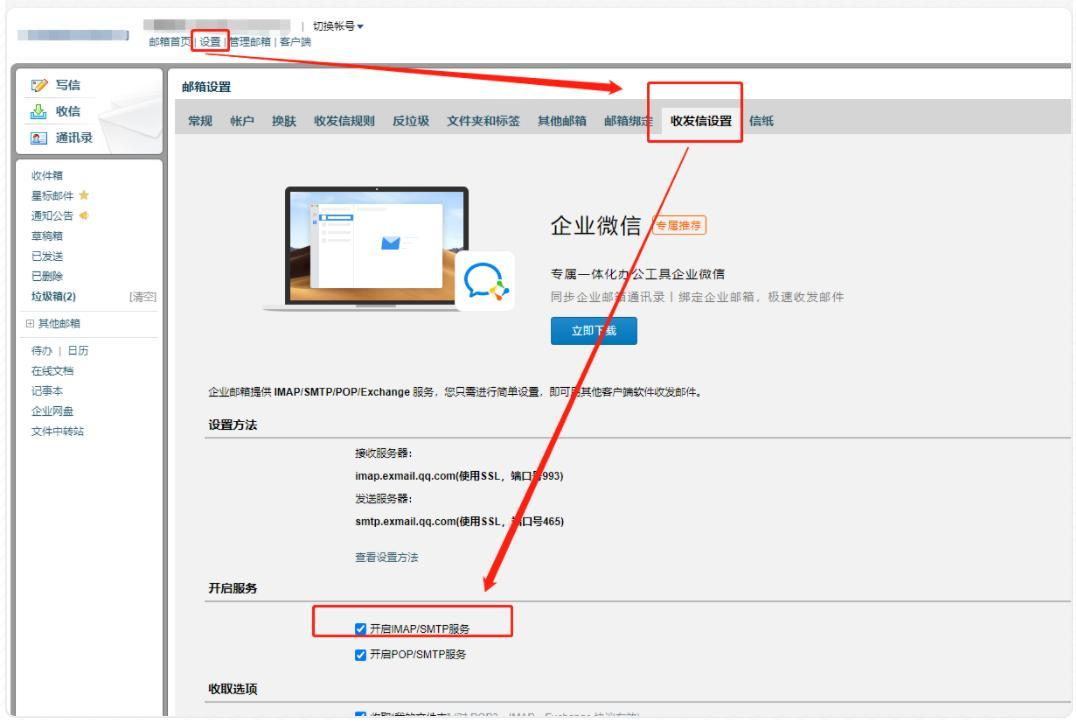Open the 已发送 folder
This screenshot has height=722, width=1076.
(x=47, y=256)
